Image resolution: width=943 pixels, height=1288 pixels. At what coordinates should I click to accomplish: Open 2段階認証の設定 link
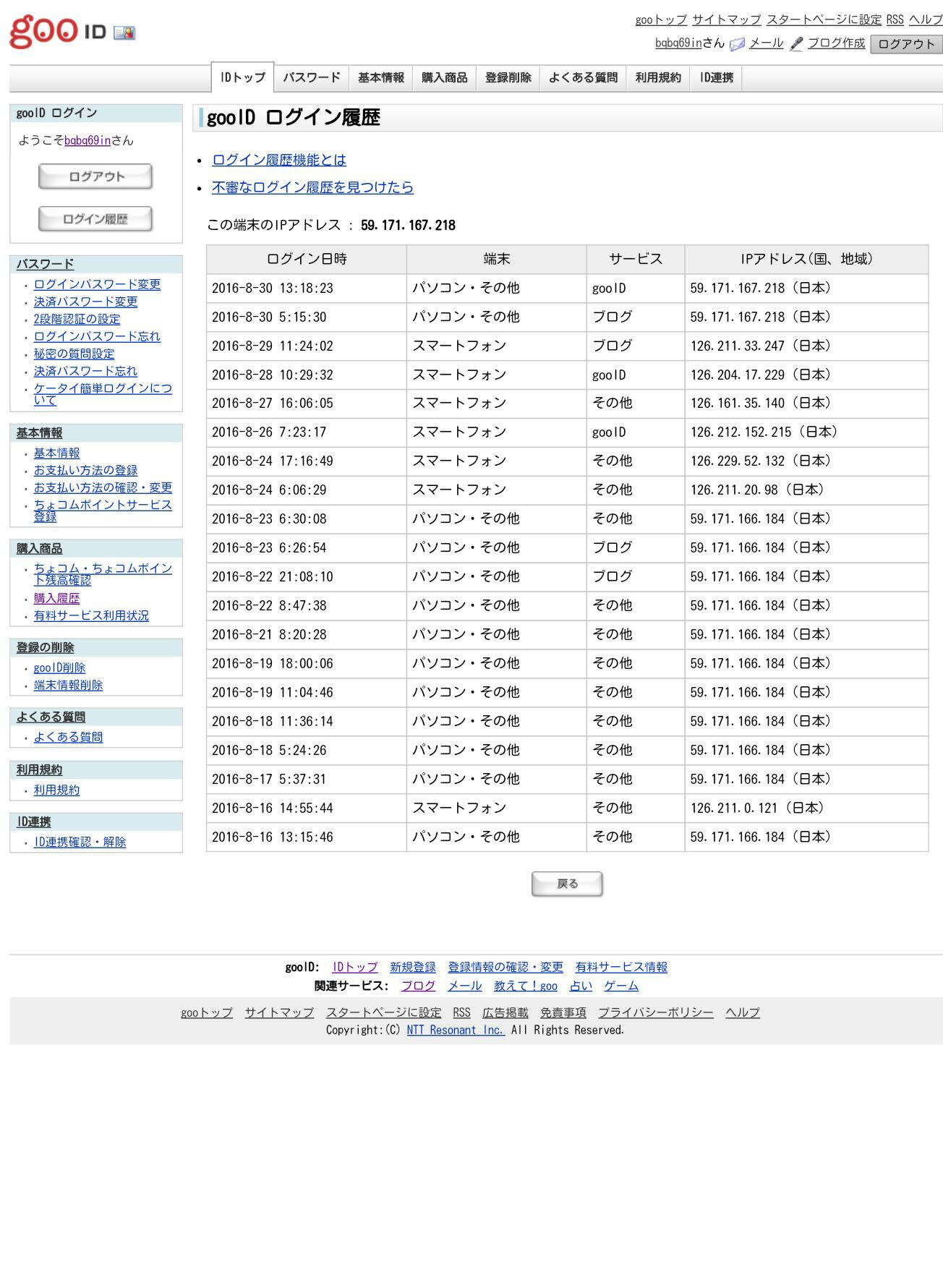pos(77,319)
